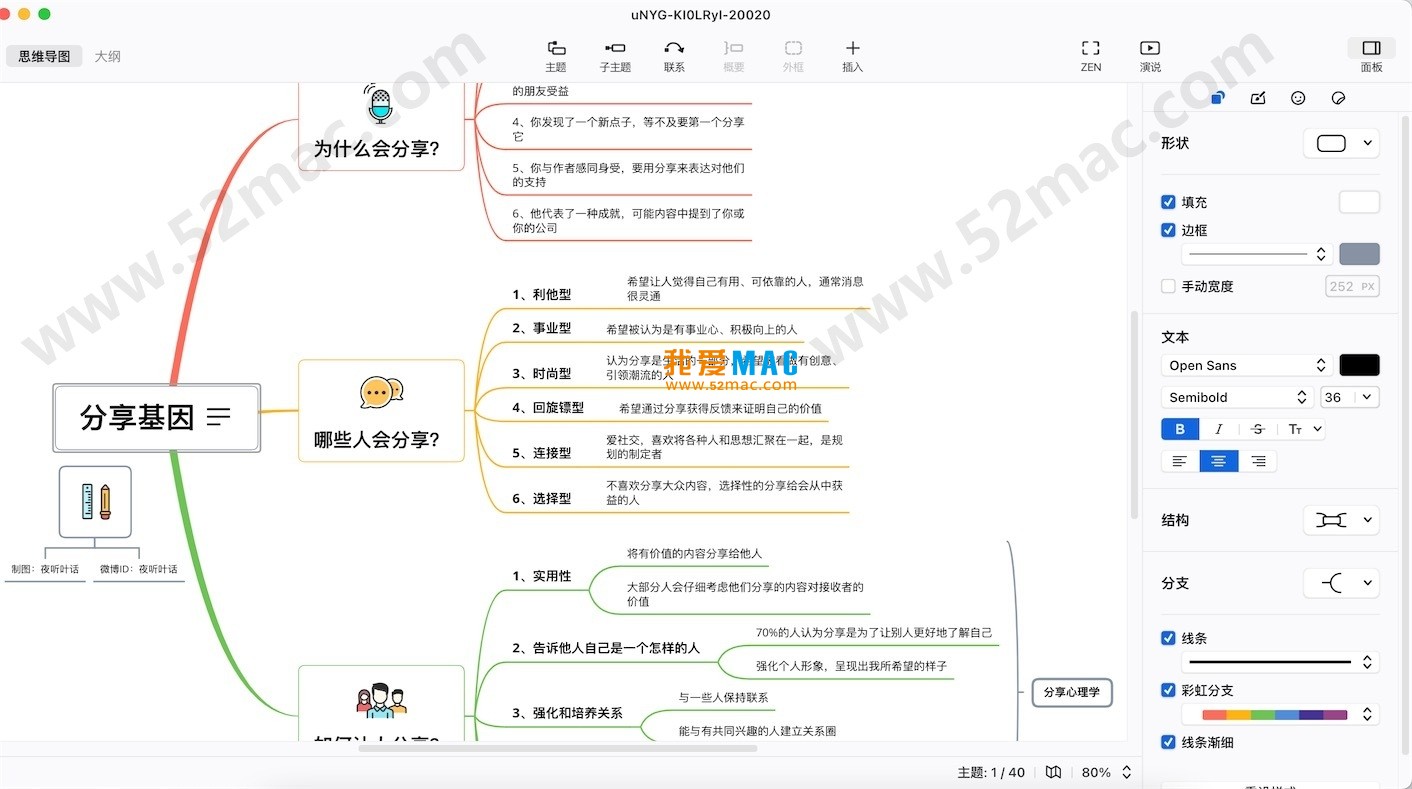Switch to the Mind Map (思维导图) tab

[x=44, y=56]
